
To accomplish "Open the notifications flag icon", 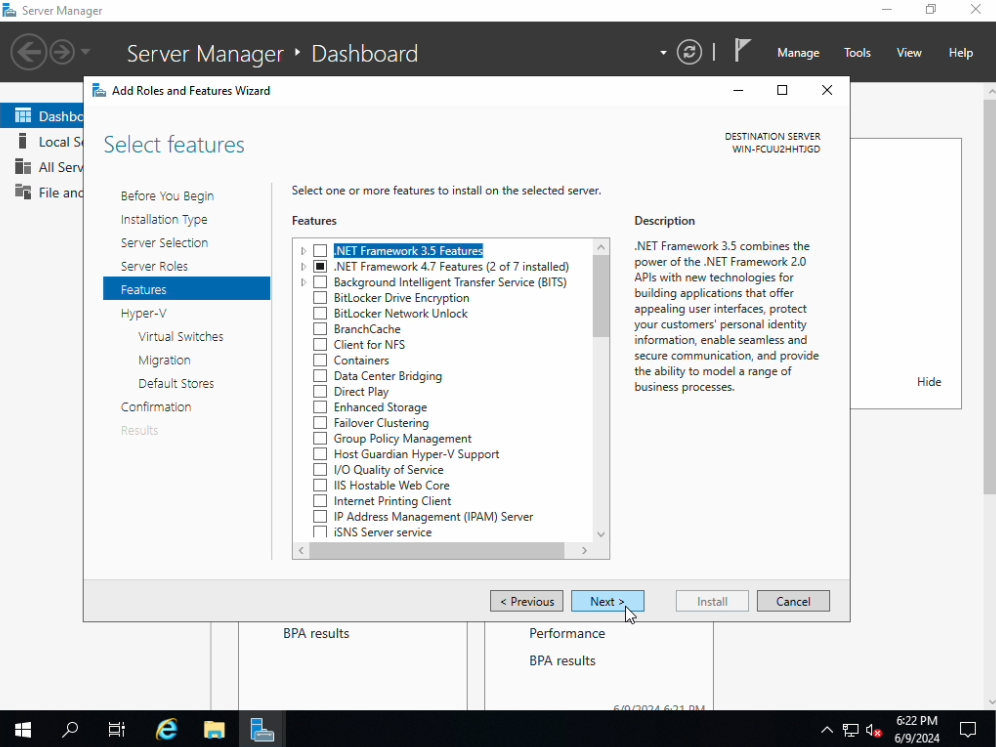I will pyautogui.click(x=742, y=51).
